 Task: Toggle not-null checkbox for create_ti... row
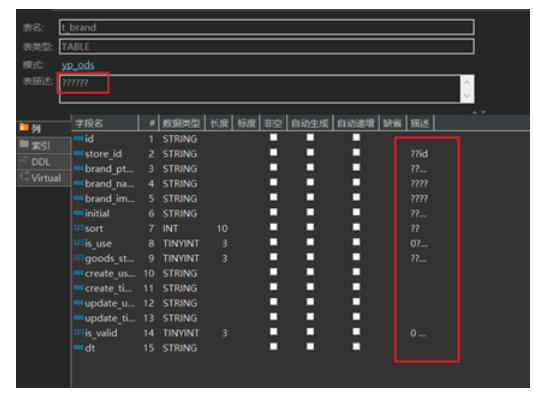point(273,287)
